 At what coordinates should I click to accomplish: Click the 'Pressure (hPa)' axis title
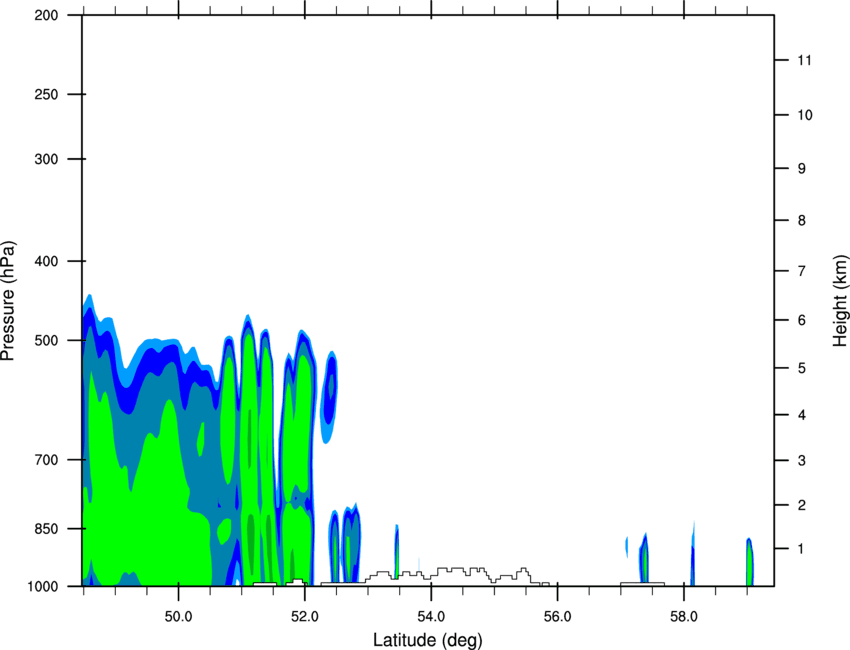coord(8,301)
